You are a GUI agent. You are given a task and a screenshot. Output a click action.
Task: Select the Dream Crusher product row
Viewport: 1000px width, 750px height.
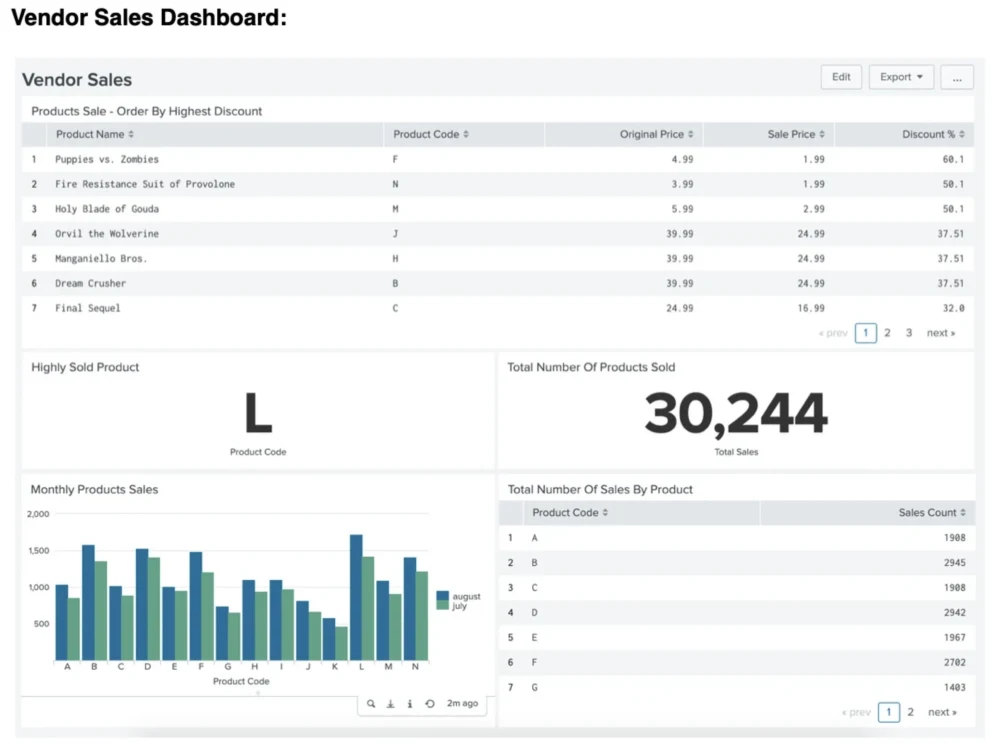point(92,282)
